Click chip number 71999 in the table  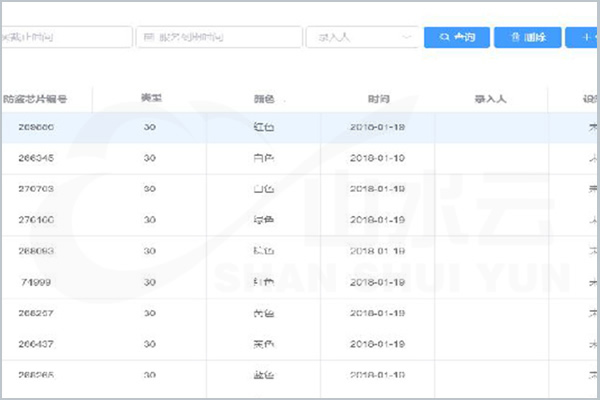35,282
